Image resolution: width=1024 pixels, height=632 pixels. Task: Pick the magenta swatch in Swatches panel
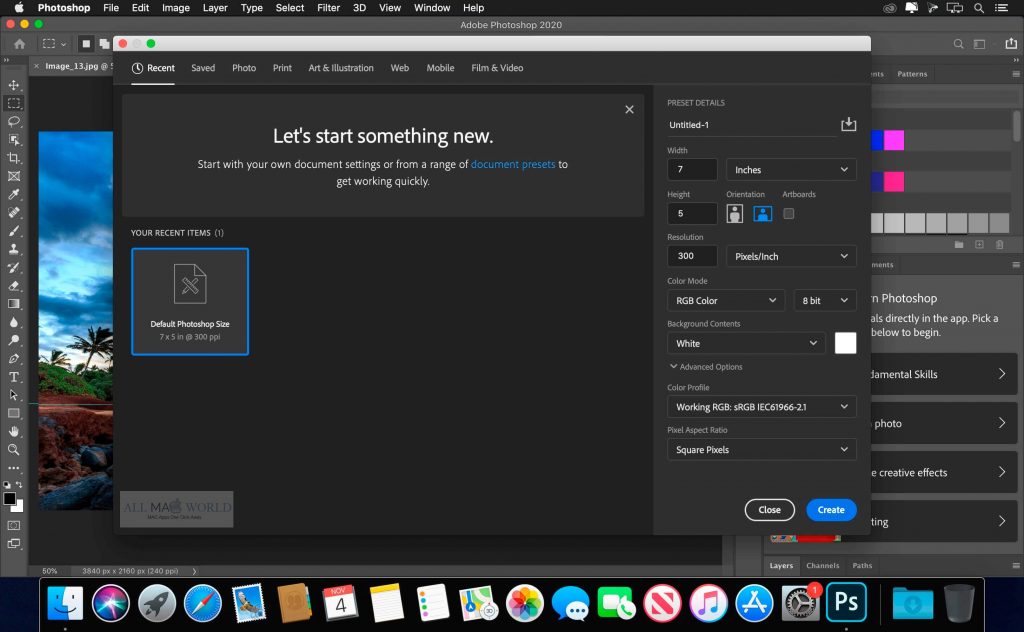[894, 140]
